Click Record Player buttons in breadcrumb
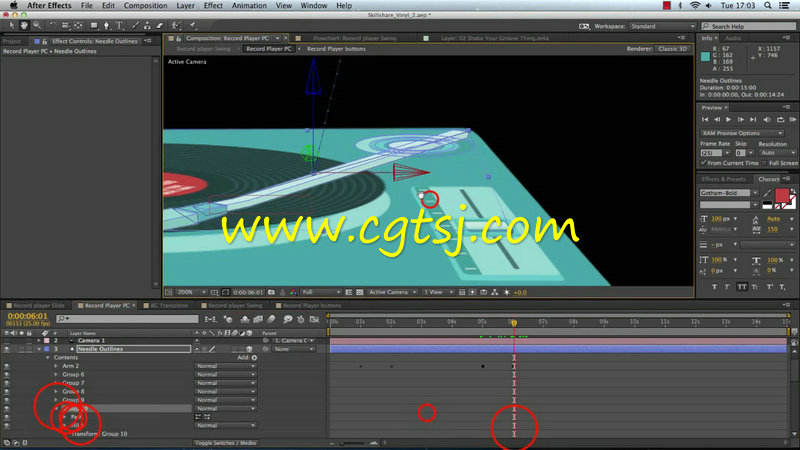Viewport: 800px width, 450px height. pos(336,49)
